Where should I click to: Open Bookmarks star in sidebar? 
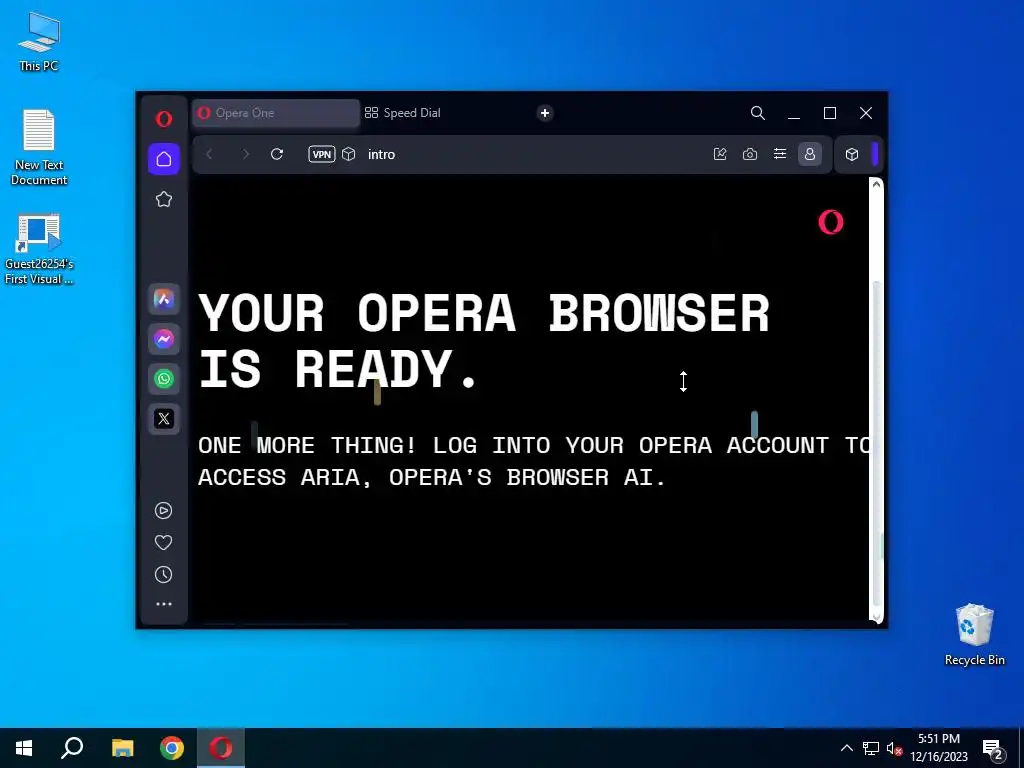coord(164,199)
